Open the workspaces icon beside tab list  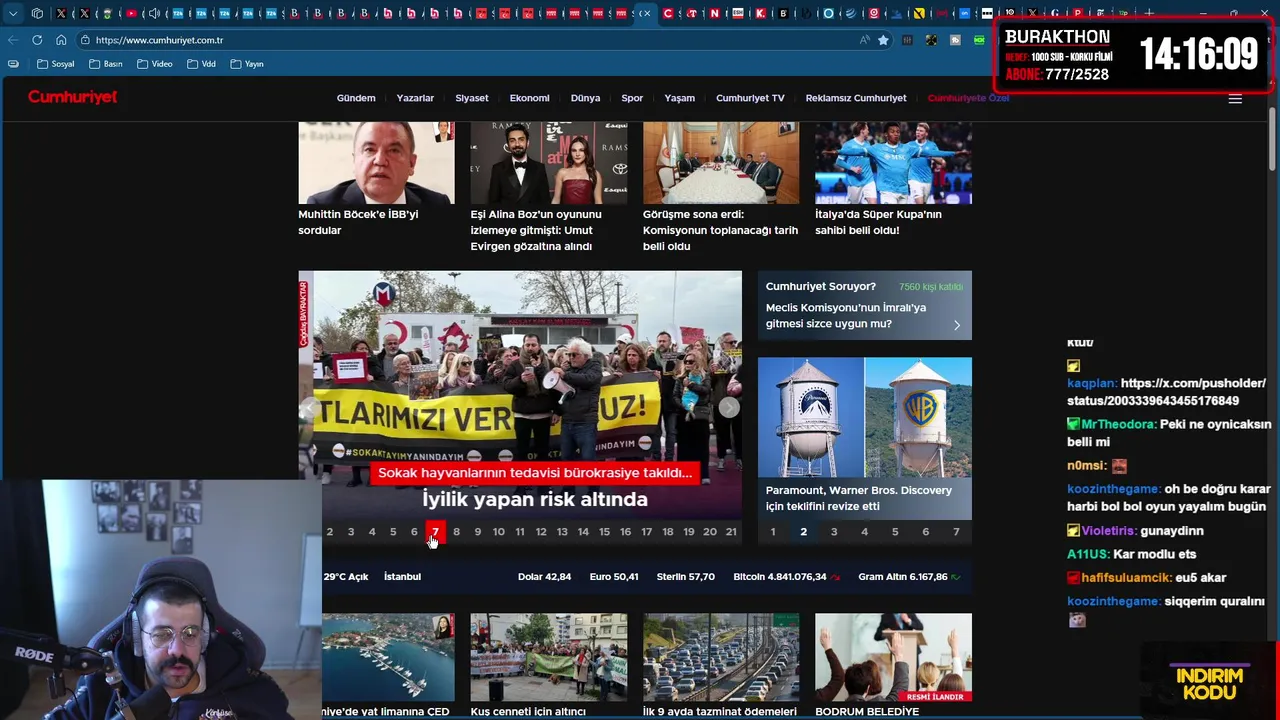(37, 13)
